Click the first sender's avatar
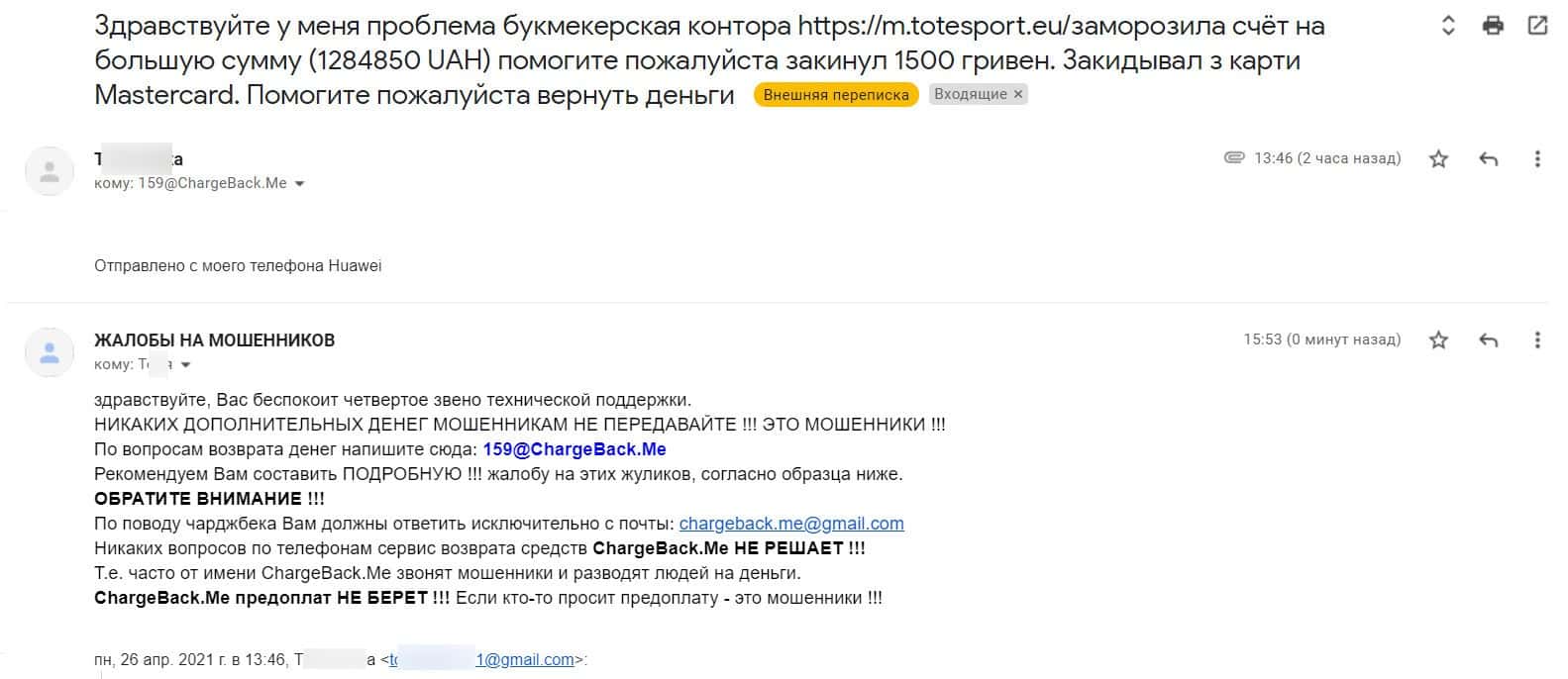This screenshot has height=679, width=1568. click(49, 170)
